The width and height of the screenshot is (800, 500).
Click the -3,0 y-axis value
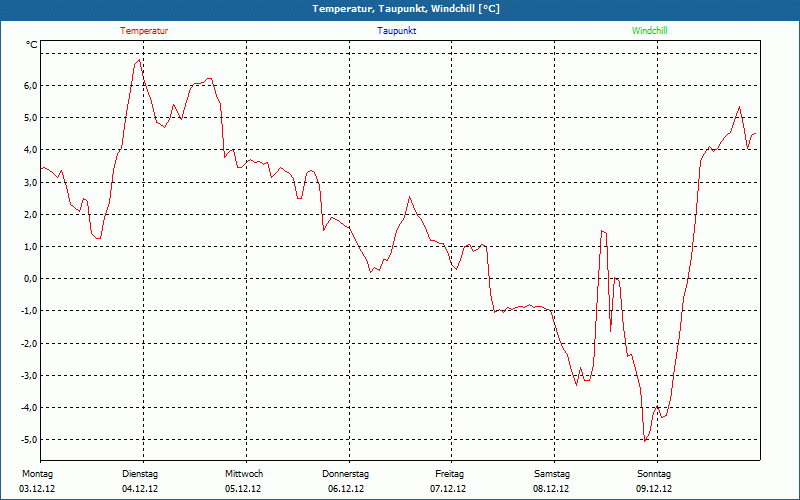click(x=29, y=376)
